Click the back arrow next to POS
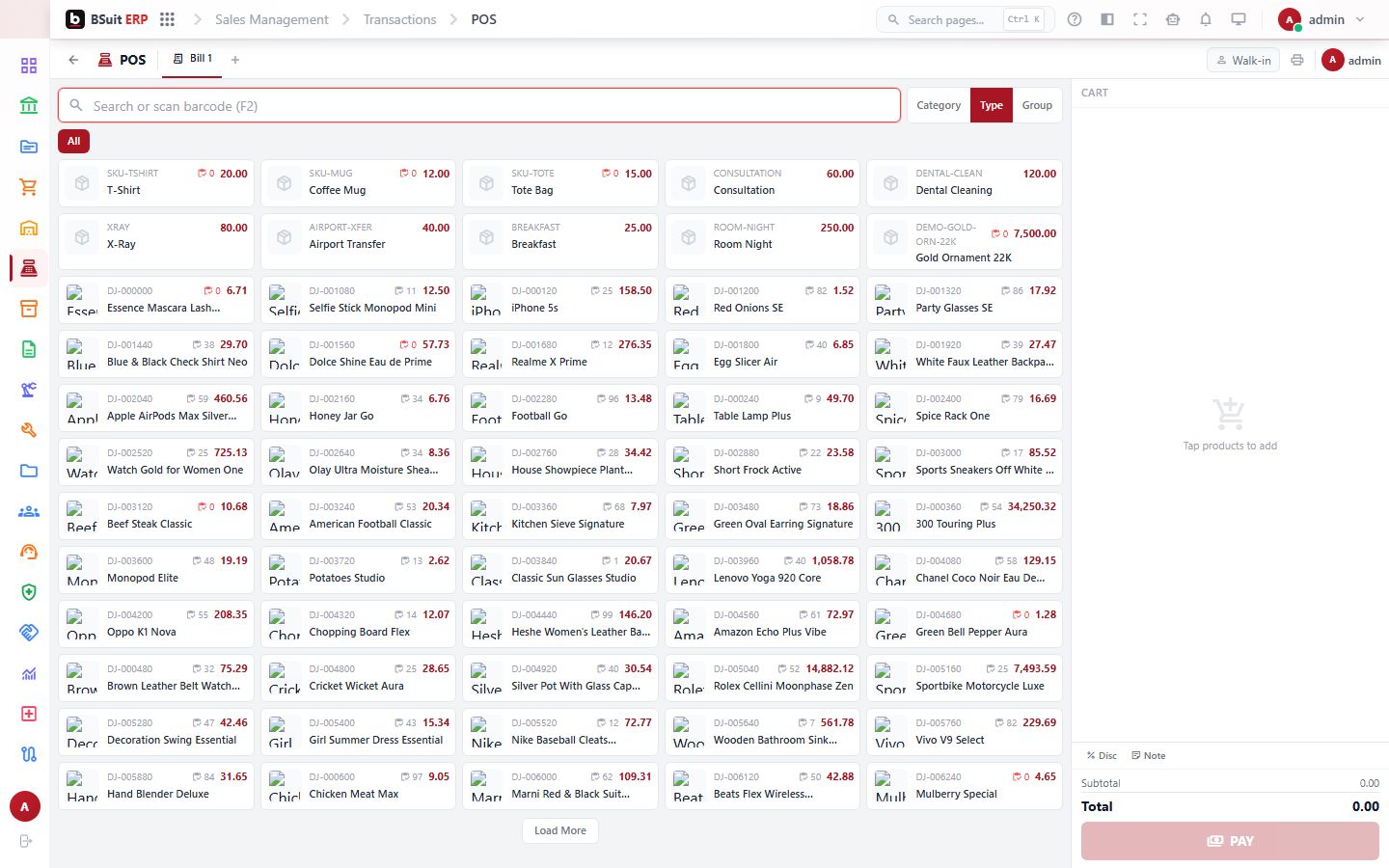1389x868 pixels. [73, 60]
